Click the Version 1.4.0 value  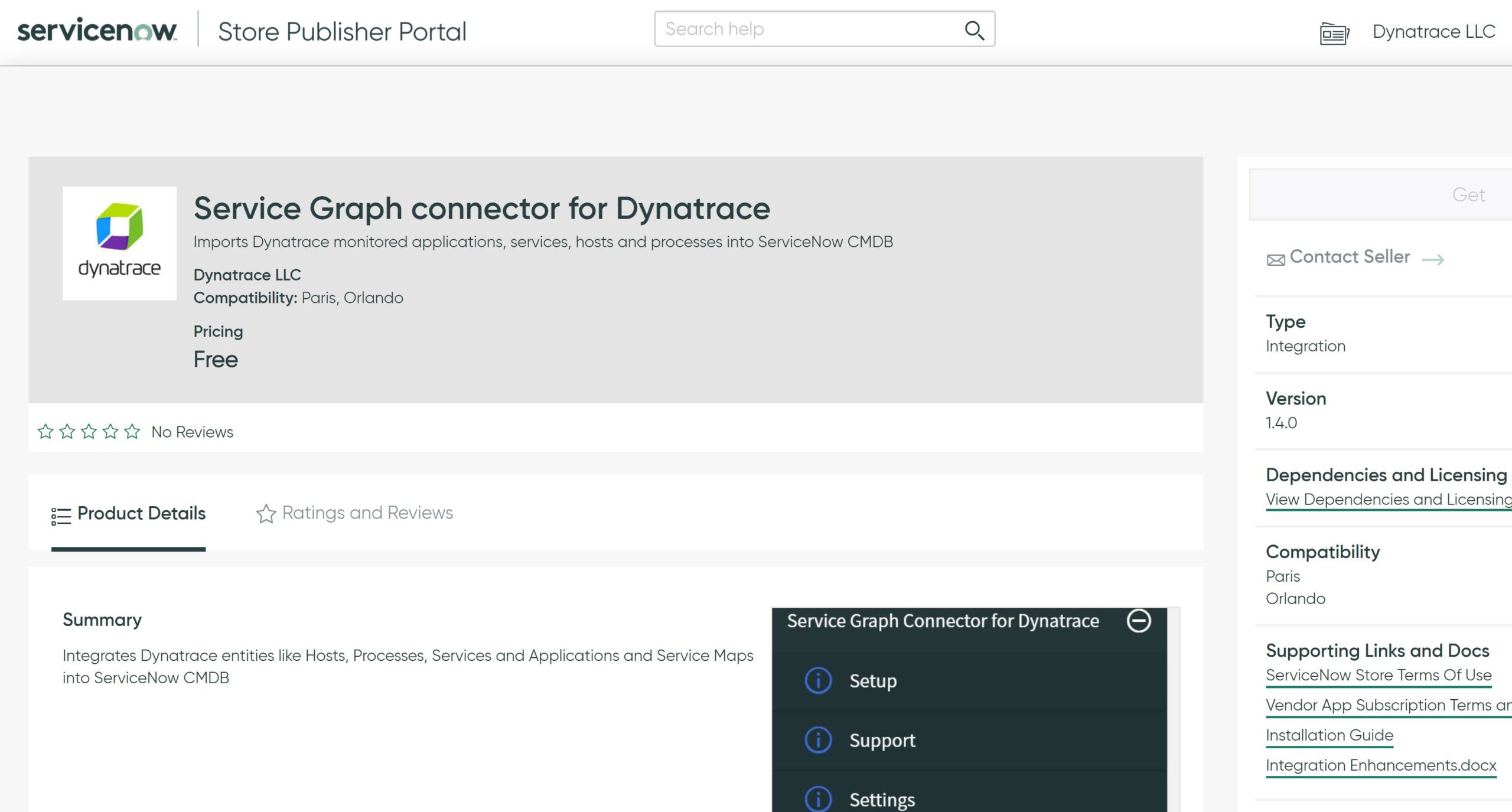(x=1281, y=423)
